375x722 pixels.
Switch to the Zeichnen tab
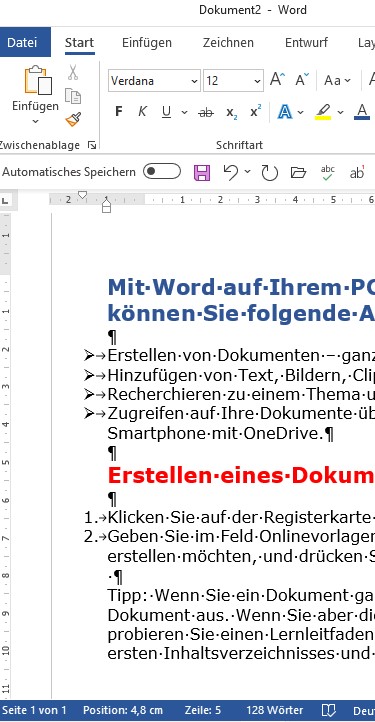tap(228, 43)
